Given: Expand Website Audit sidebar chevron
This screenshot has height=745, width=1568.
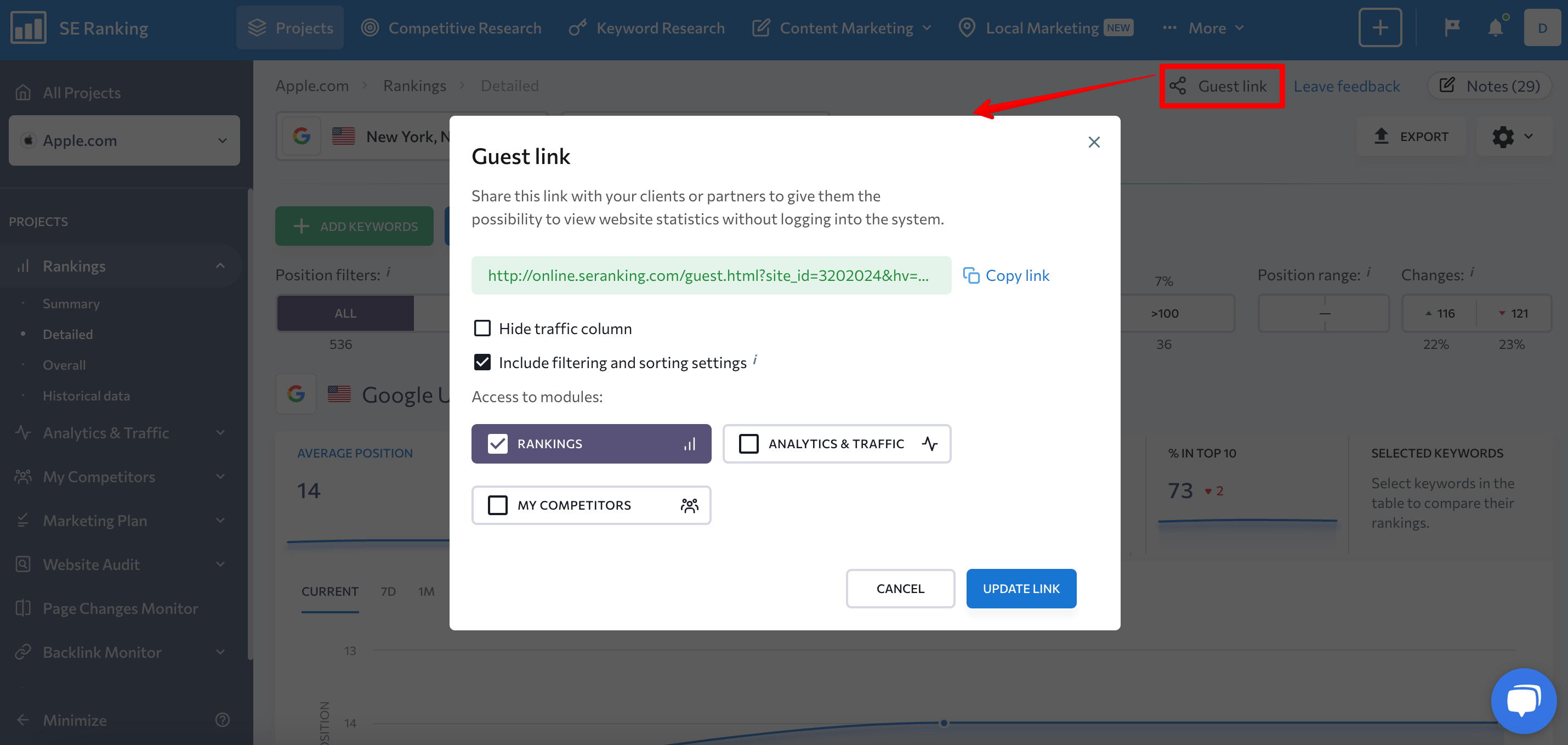Looking at the screenshot, I should click(220, 564).
